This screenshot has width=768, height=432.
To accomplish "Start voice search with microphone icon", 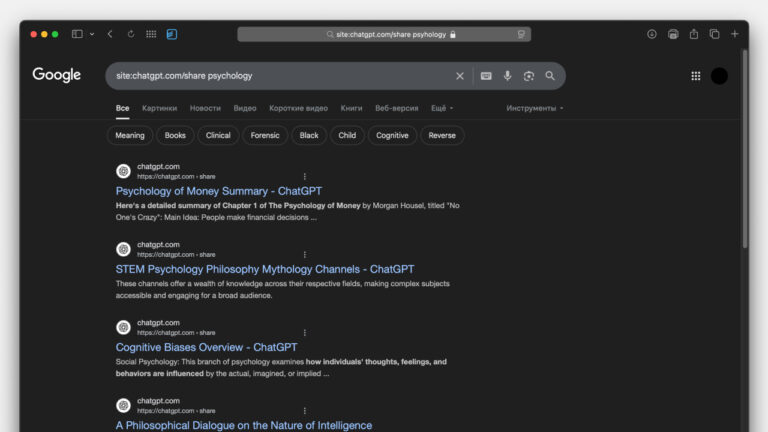I will 507,76.
